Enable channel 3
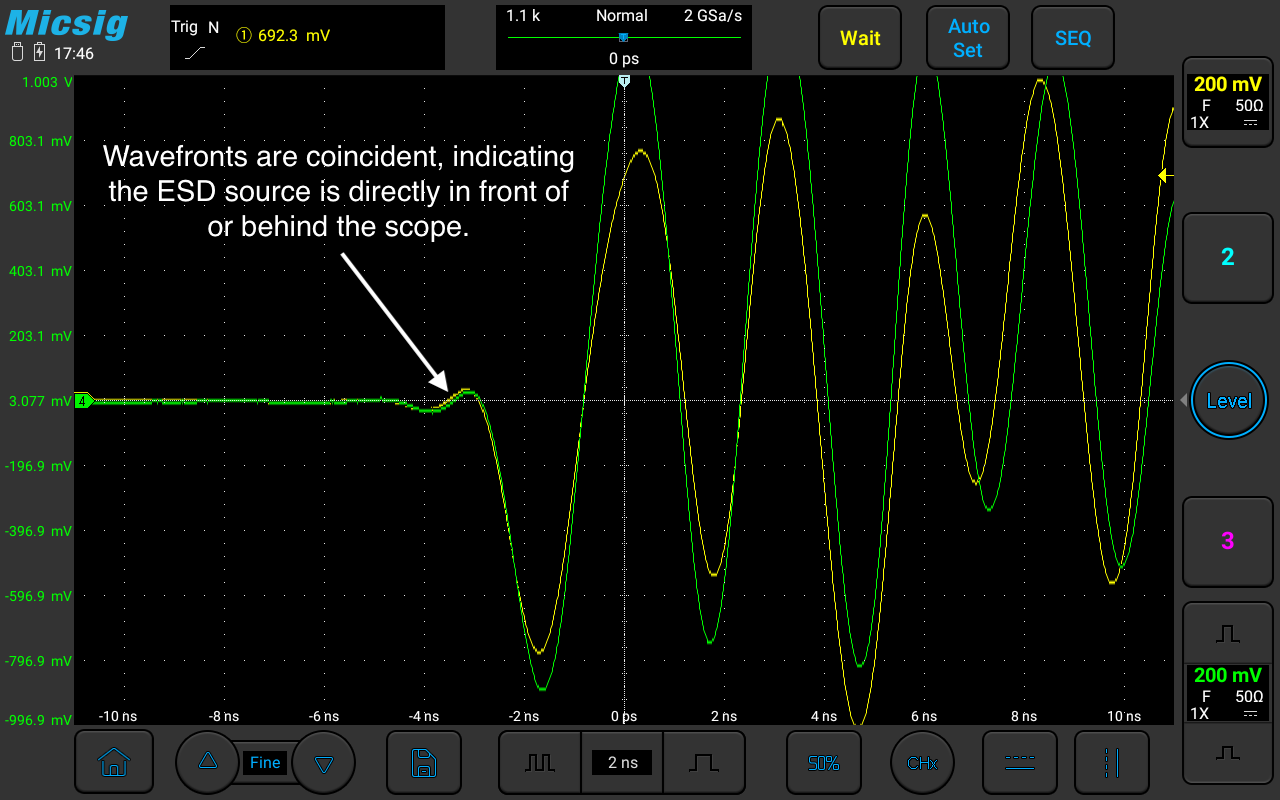This screenshot has height=800, width=1280. pyautogui.click(x=1228, y=541)
